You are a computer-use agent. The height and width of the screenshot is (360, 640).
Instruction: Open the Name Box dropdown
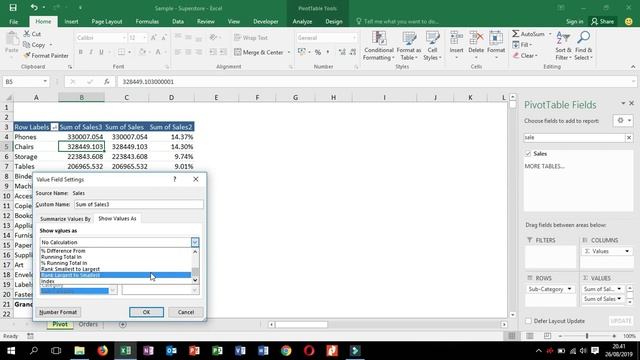[45, 82]
